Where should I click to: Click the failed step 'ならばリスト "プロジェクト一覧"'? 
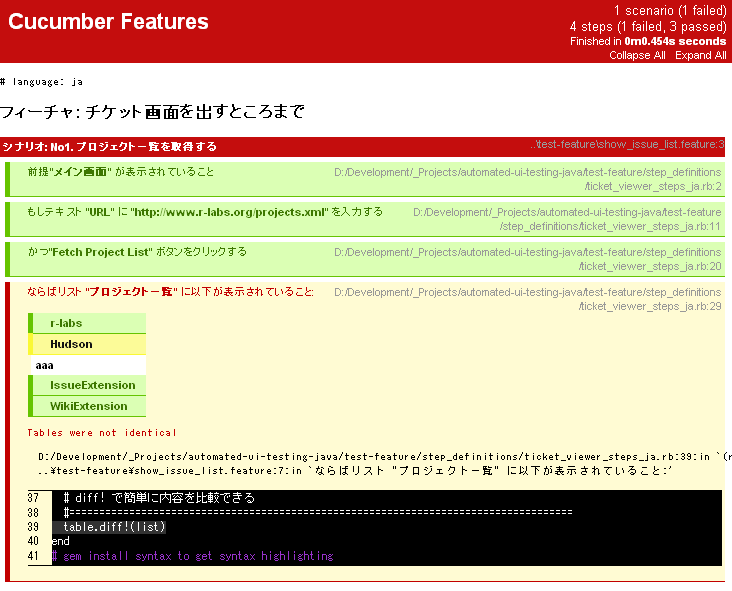[x=170, y=292]
